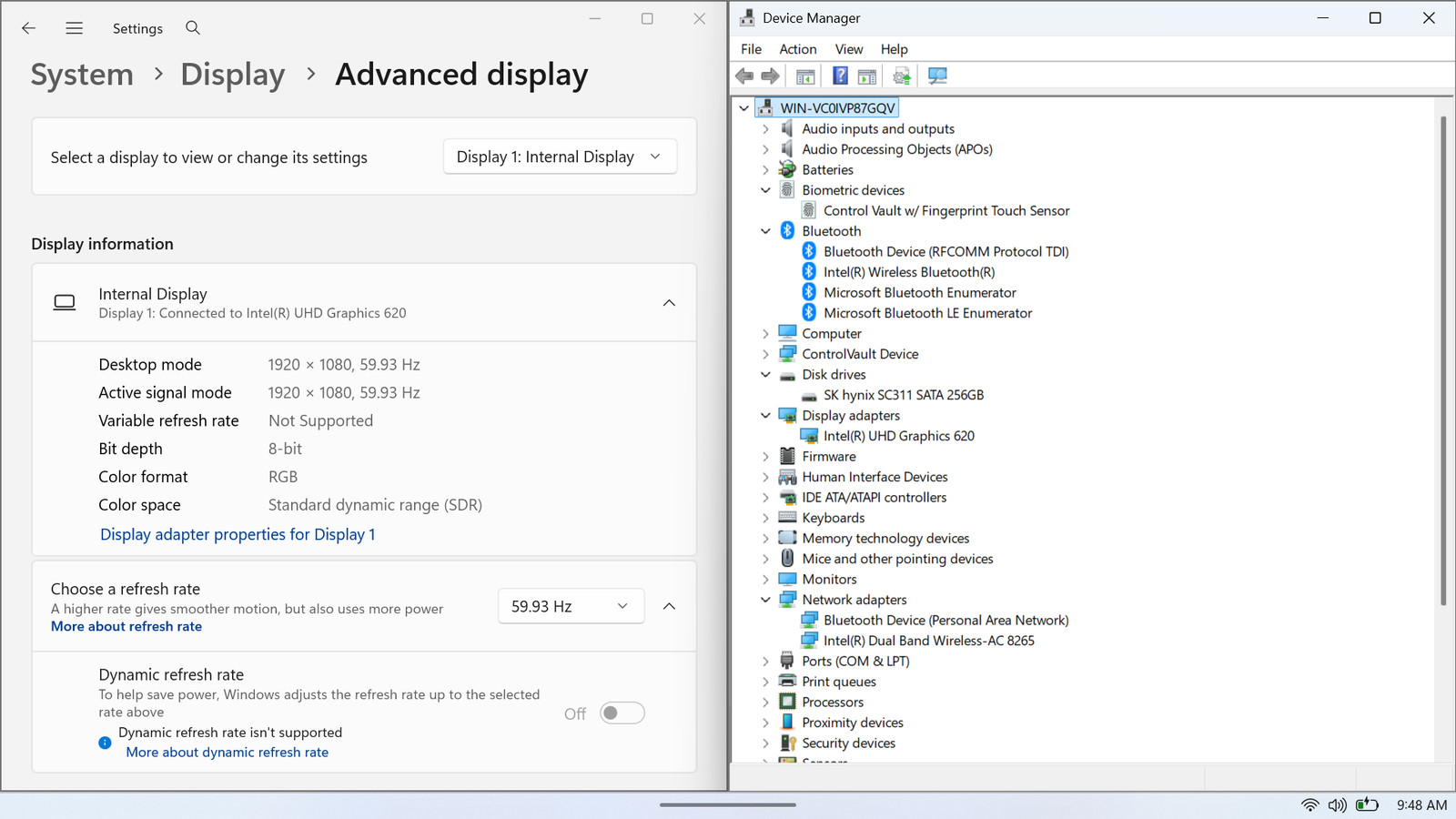Click Update device driver toolbar icon
Screen dimensions: 1456x819
pyautogui.click(x=902, y=76)
